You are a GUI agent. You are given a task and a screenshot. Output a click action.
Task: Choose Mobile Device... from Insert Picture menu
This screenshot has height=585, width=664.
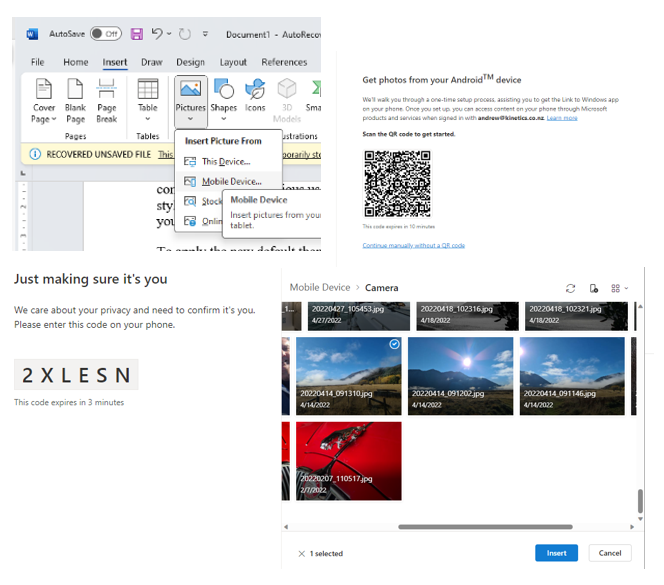[x=231, y=181]
